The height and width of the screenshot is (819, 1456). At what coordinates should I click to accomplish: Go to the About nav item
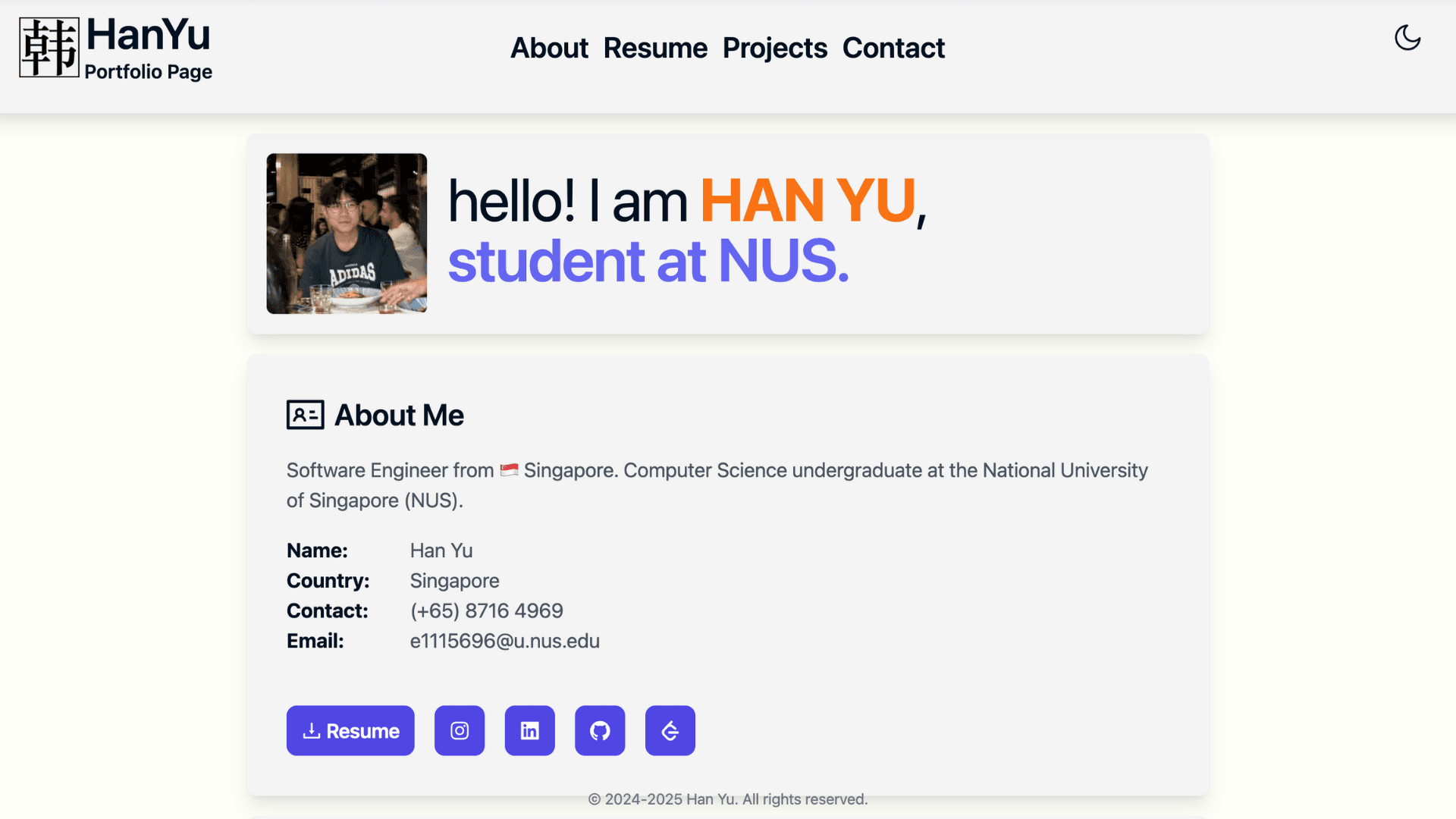[x=549, y=48]
